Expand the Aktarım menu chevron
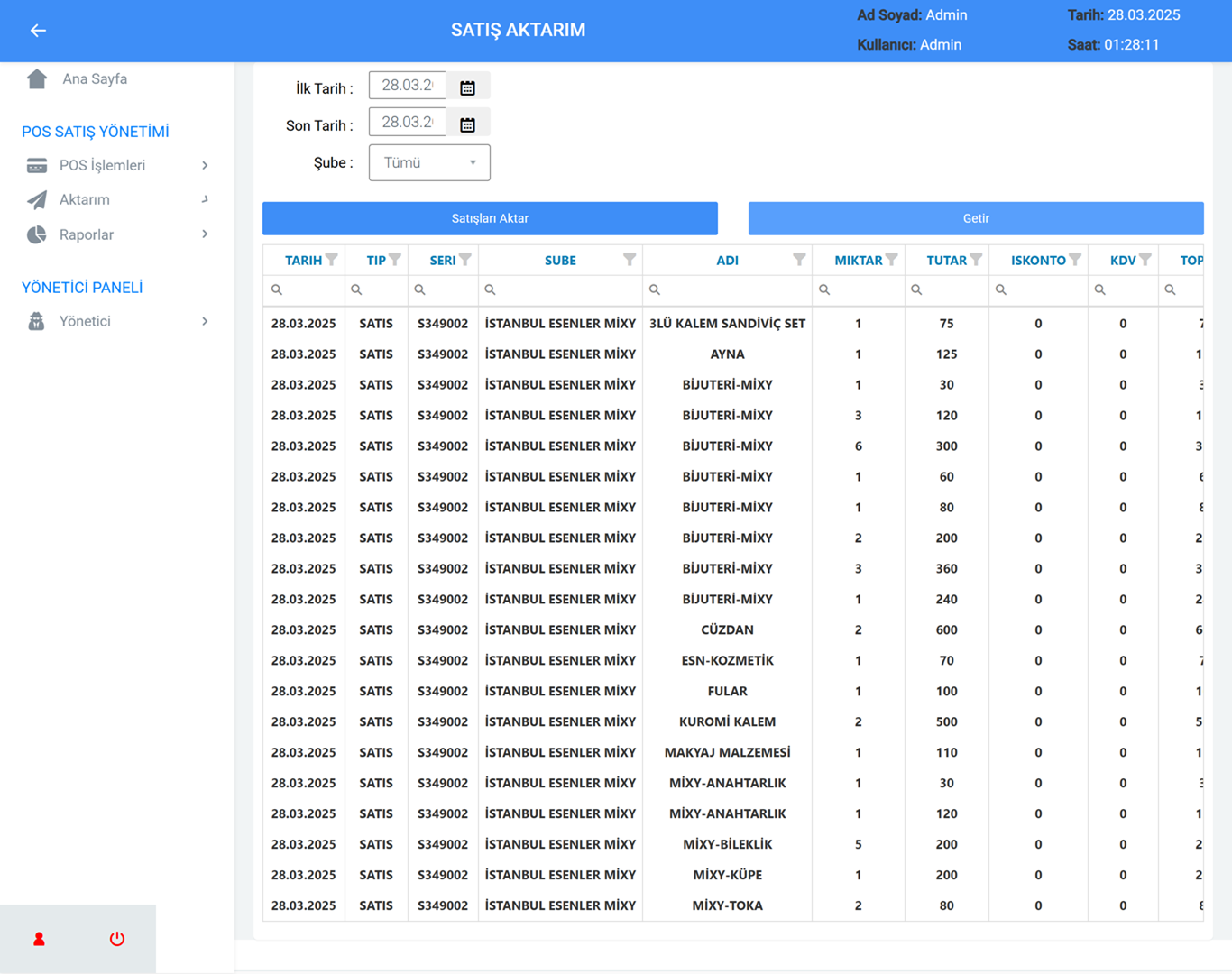This screenshot has width=1232, height=974. 206,200
